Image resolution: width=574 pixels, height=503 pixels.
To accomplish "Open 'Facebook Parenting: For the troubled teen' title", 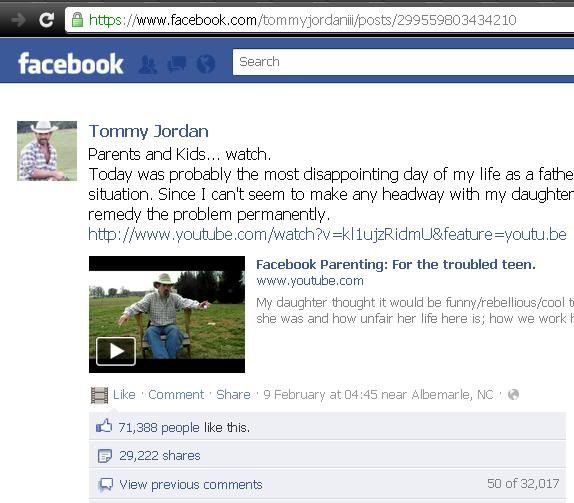I will [x=396, y=264].
